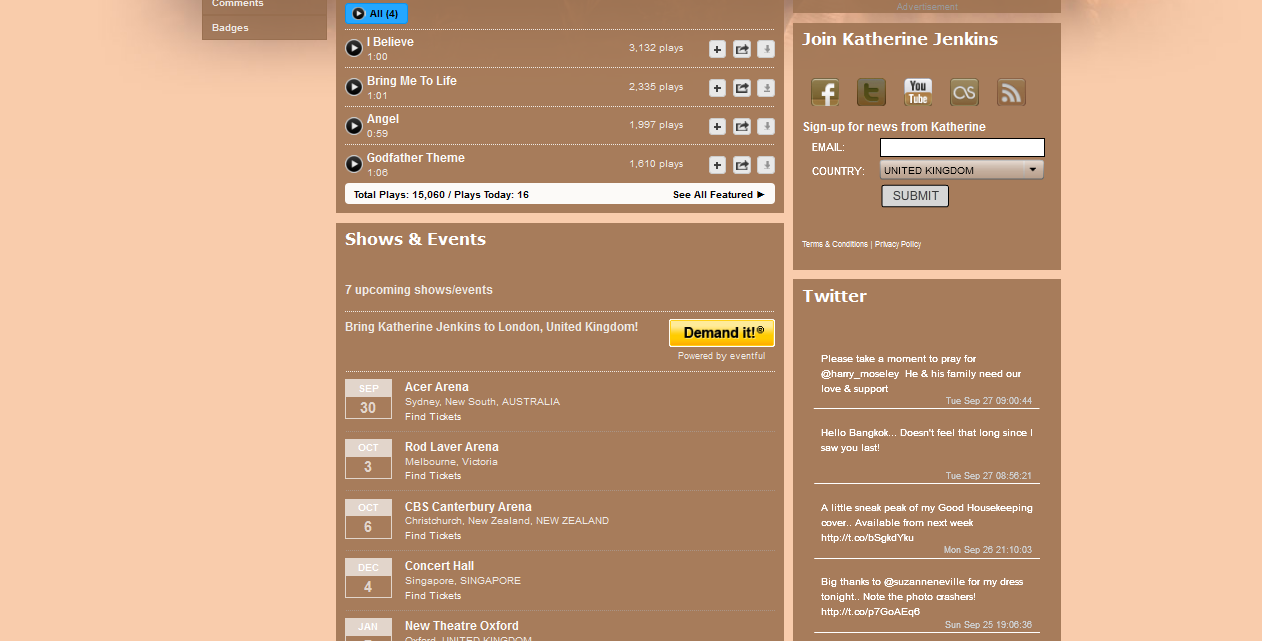Click the Mon Sep 26 21:10:03 timestamp
Image resolution: width=1262 pixels, height=641 pixels.
click(988, 550)
